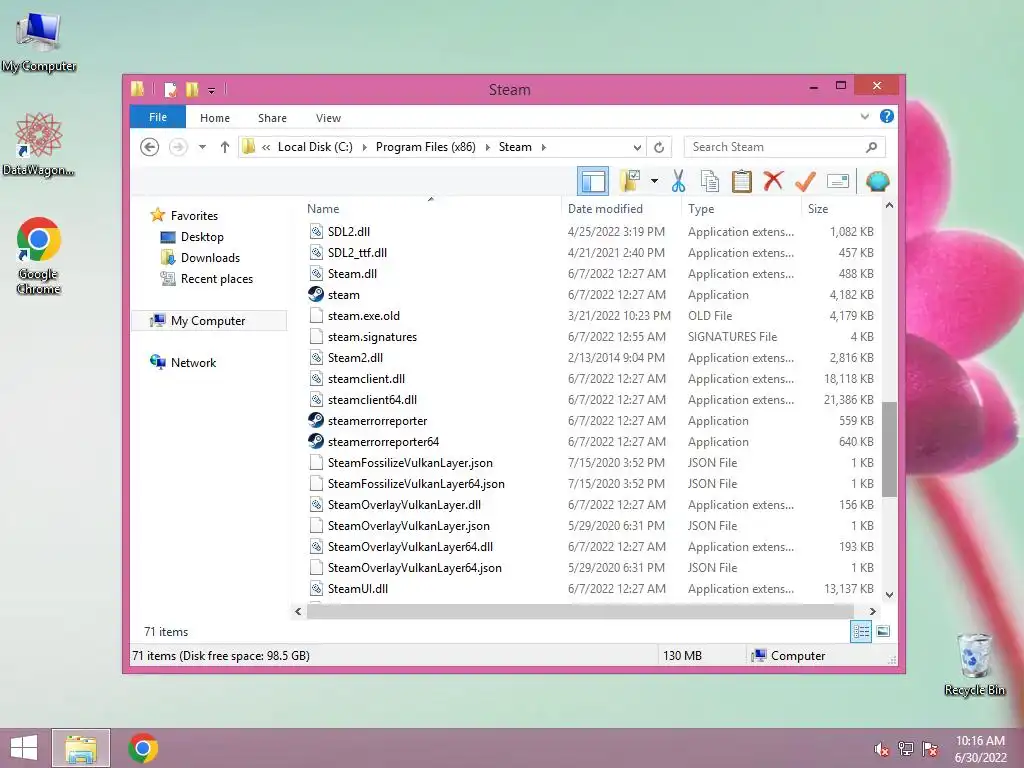The image size is (1024, 768).
Task: Click the folder options toolbar icon
Action: pos(631,181)
